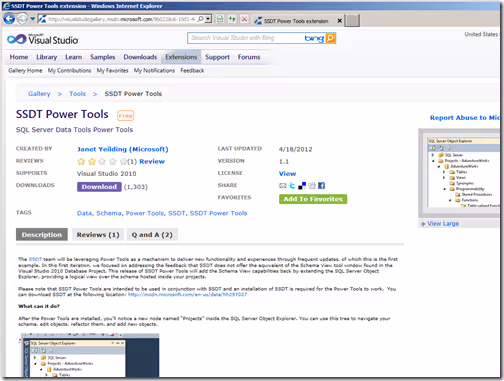Open My Notifications
The width and height of the screenshot is (504, 381).
click(154, 70)
